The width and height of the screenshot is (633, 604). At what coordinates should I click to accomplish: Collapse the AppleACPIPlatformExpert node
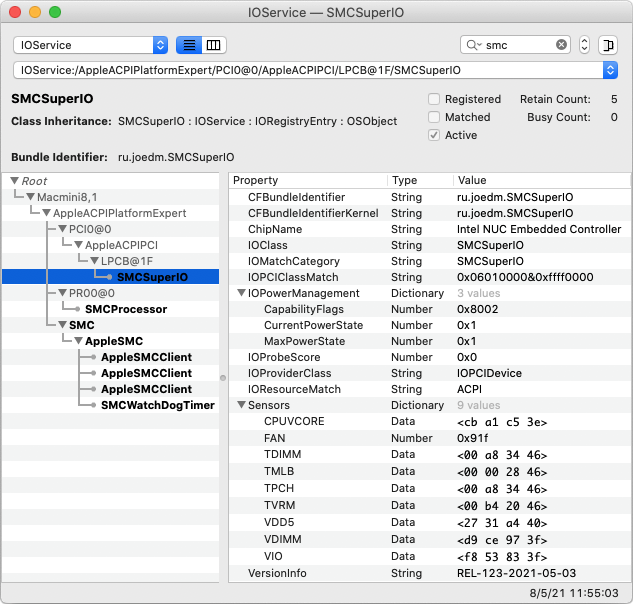(47, 213)
